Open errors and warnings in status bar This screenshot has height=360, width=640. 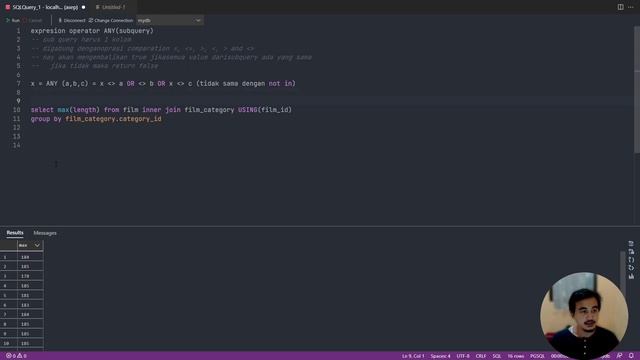(x=16, y=356)
